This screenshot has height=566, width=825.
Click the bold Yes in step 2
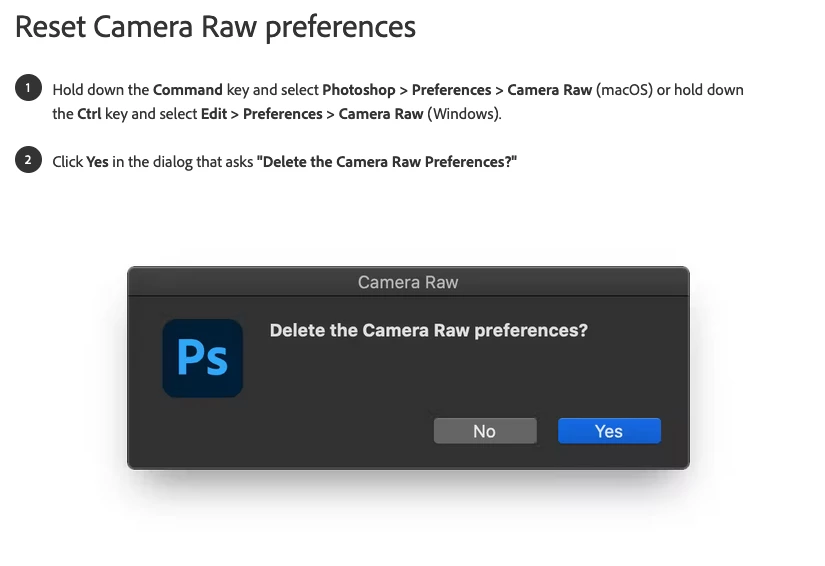coord(97,162)
